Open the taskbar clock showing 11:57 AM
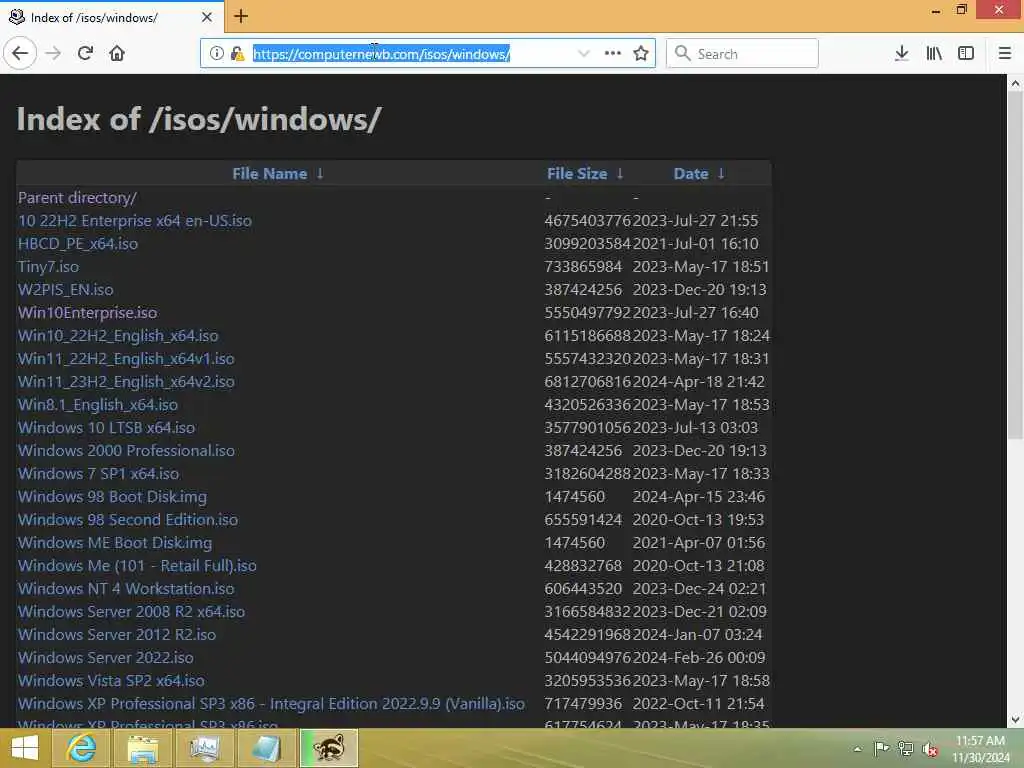Viewport: 1024px width, 768px height. [x=980, y=748]
